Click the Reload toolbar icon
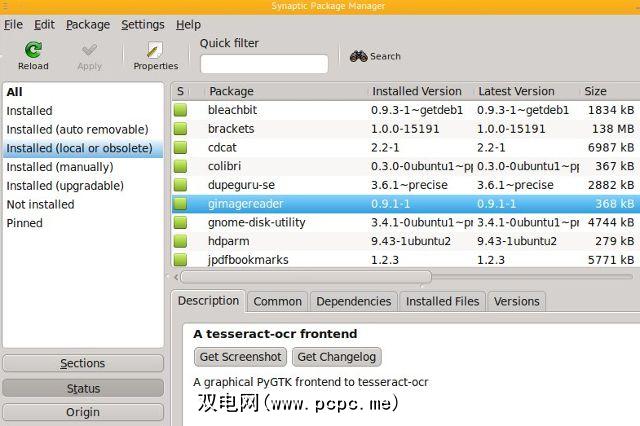Image resolution: width=640 pixels, height=426 pixels. tap(33, 49)
